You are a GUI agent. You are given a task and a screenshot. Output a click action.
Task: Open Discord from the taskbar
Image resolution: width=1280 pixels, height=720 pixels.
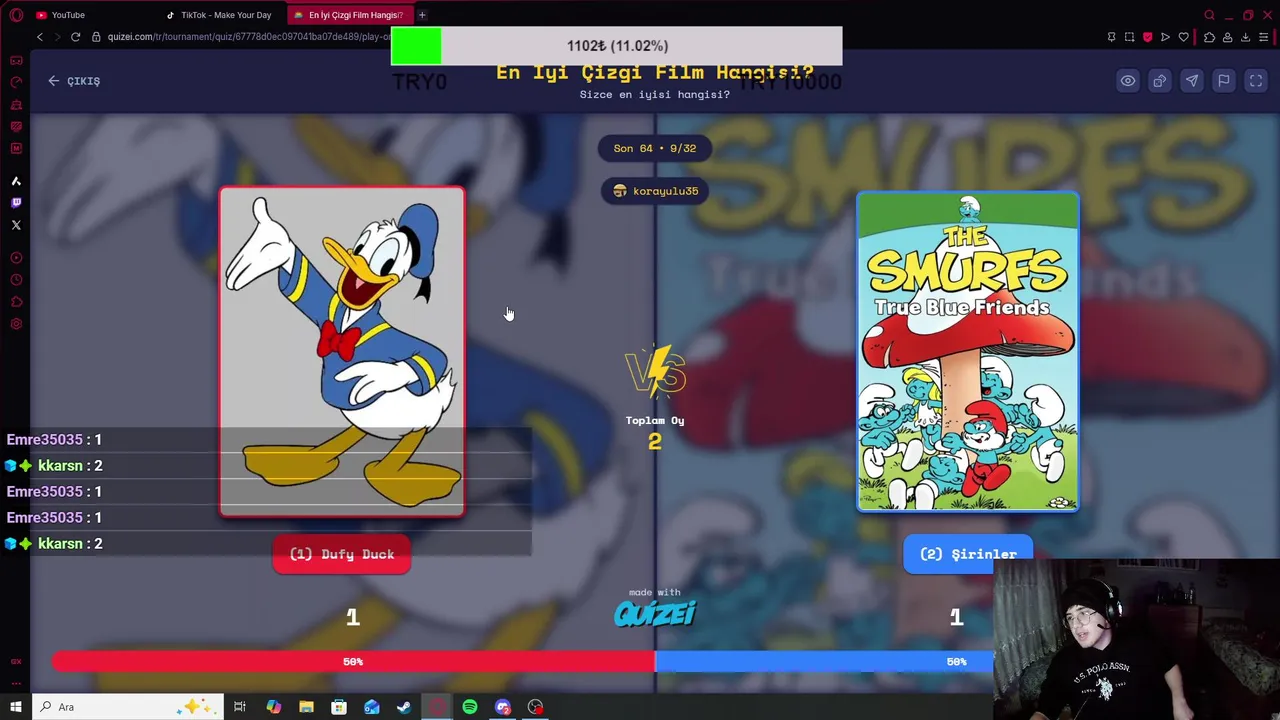[503, 707]
